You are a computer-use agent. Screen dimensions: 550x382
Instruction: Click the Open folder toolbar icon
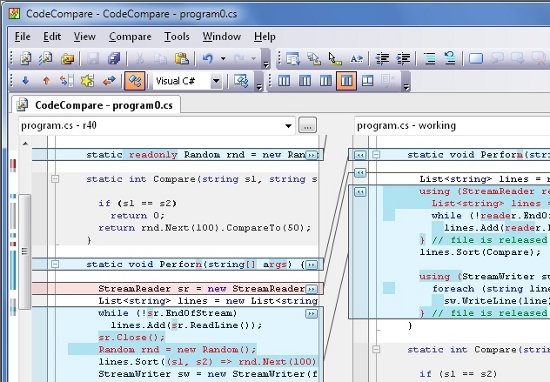pos(67,59)
